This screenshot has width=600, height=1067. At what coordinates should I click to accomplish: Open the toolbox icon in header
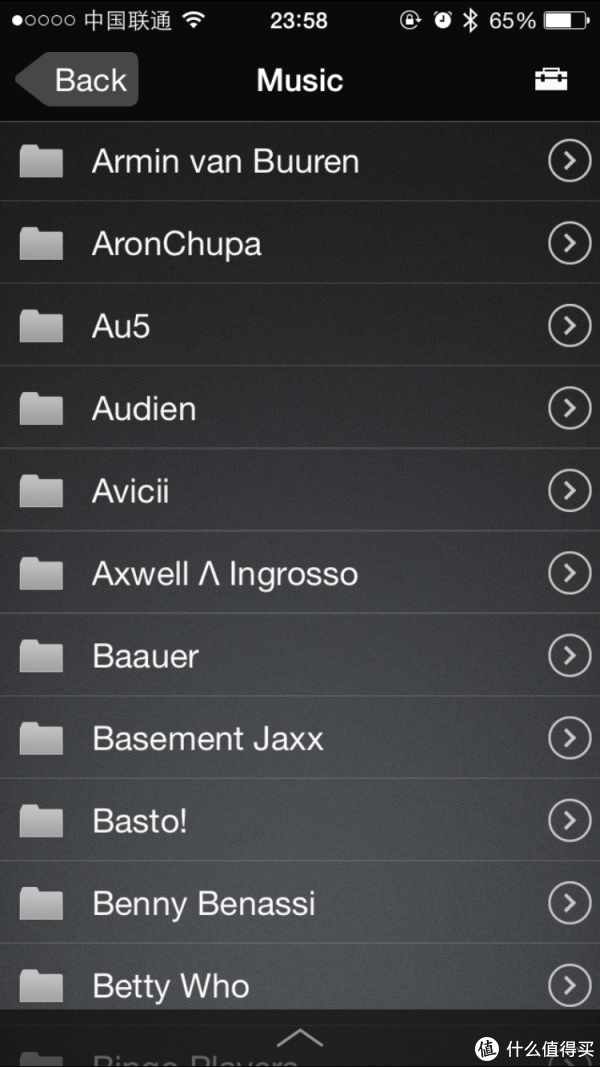pos(550,80)
